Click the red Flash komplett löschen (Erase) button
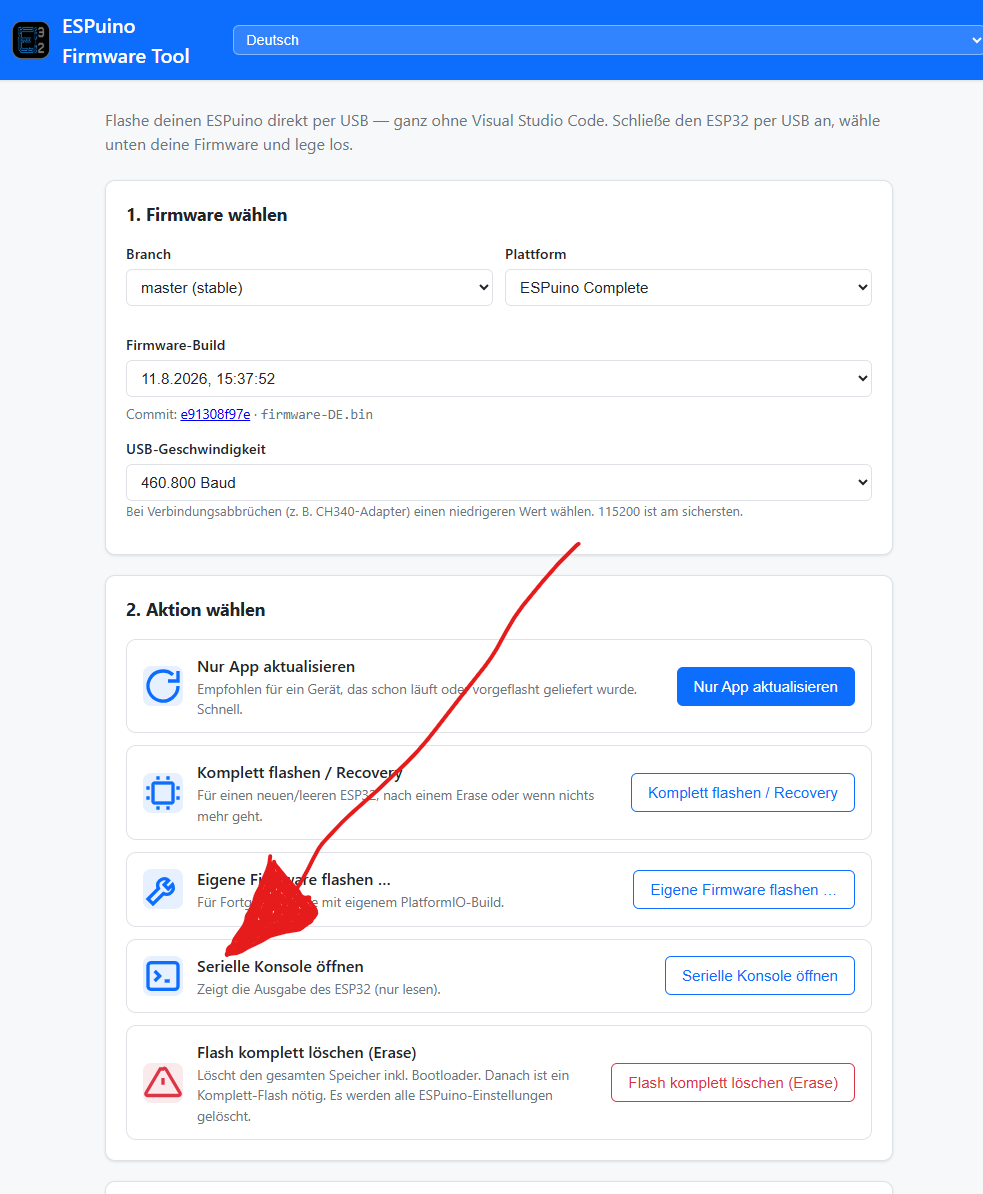This screenshot has height=1194, width=983. click(732, 1083)
